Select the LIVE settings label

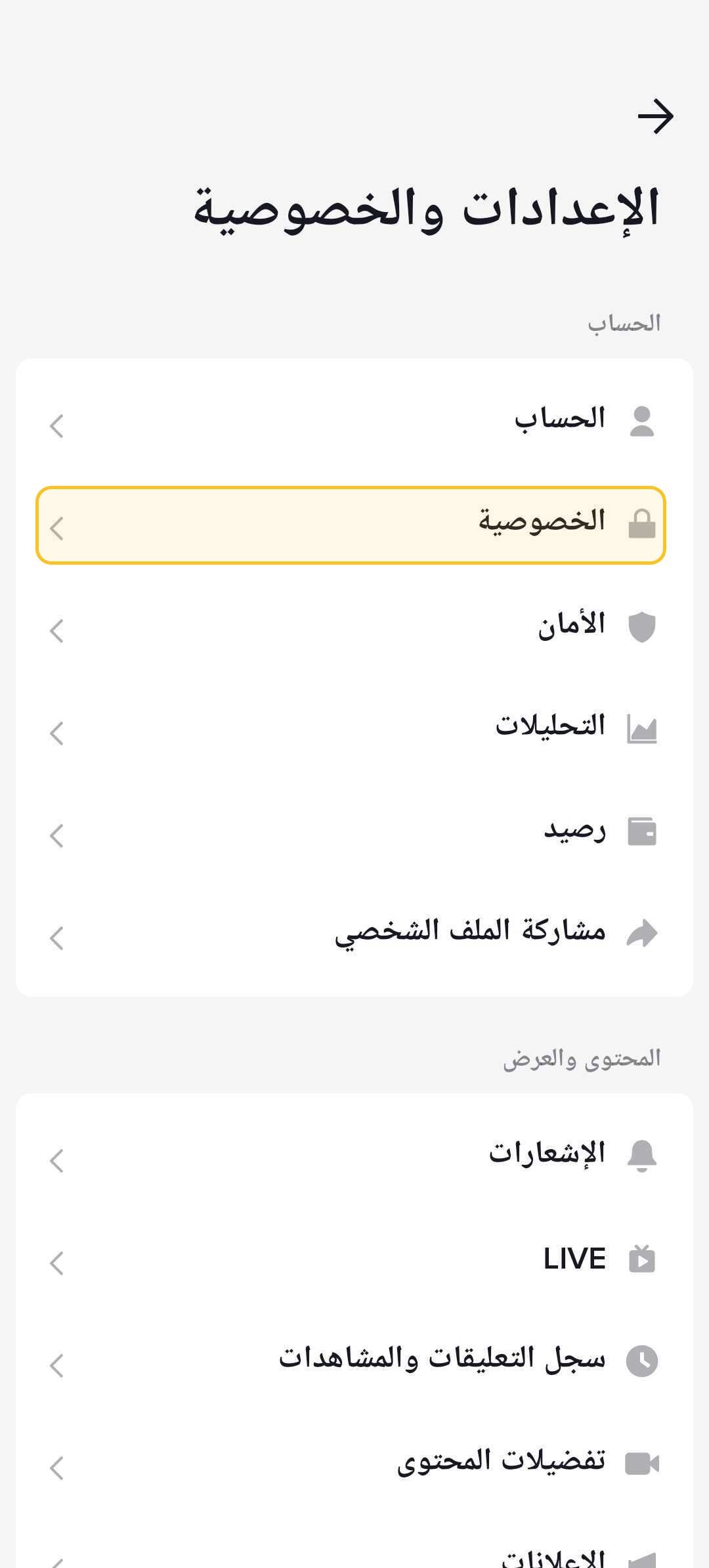click(x=574, y=1259)
